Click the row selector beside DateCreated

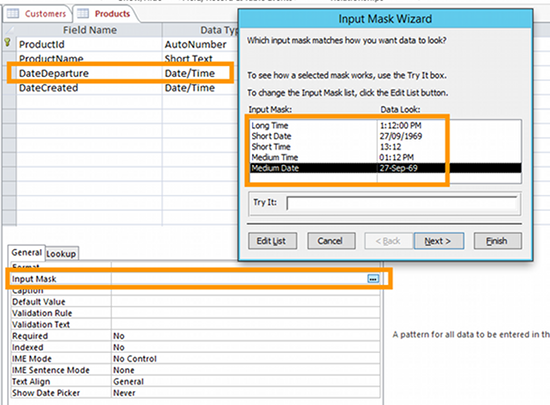tap(9, 88)
